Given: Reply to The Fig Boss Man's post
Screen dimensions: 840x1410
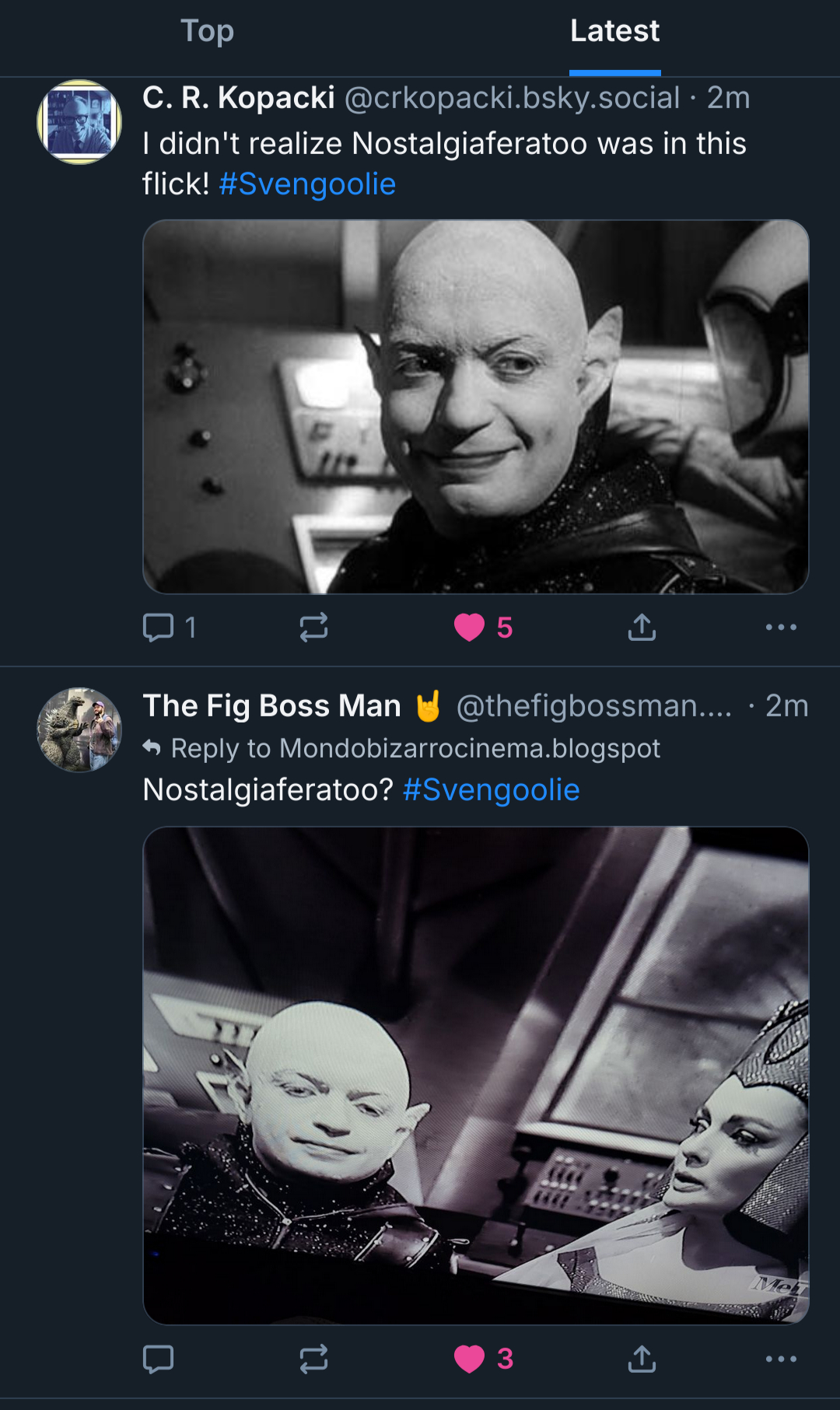Looking at the screenshot, I should 159,1359.
